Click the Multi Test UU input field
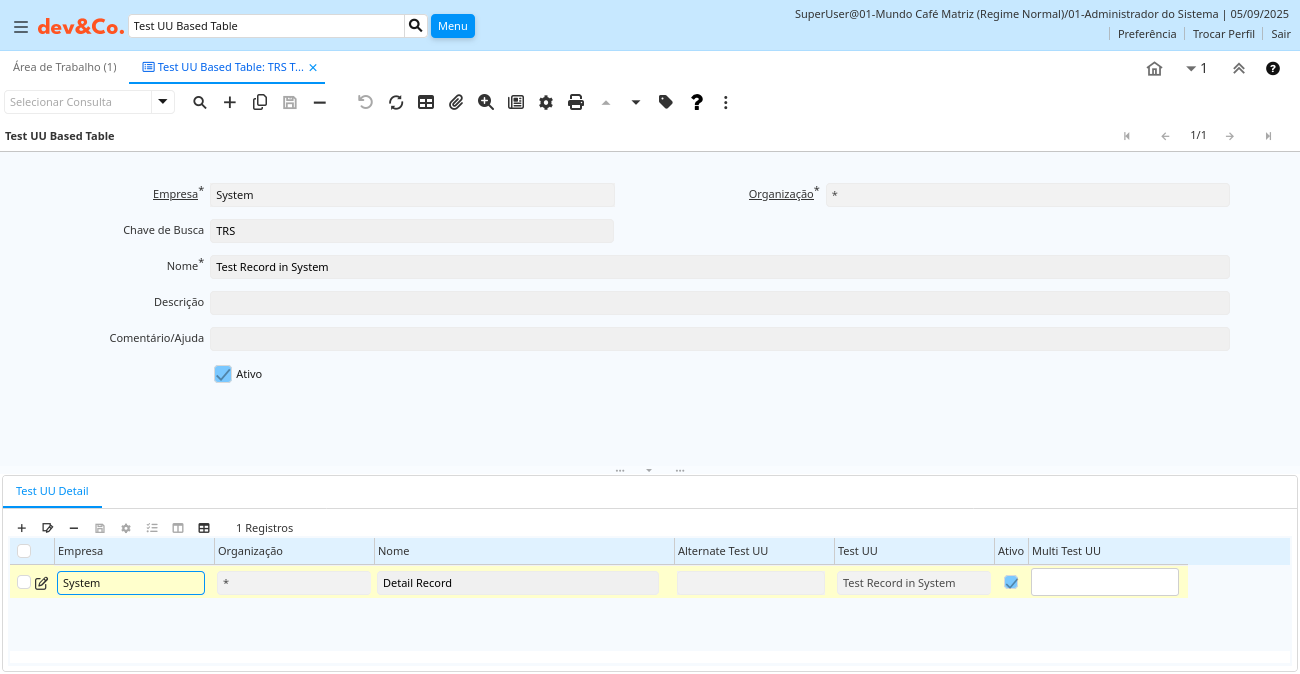 1104,582
